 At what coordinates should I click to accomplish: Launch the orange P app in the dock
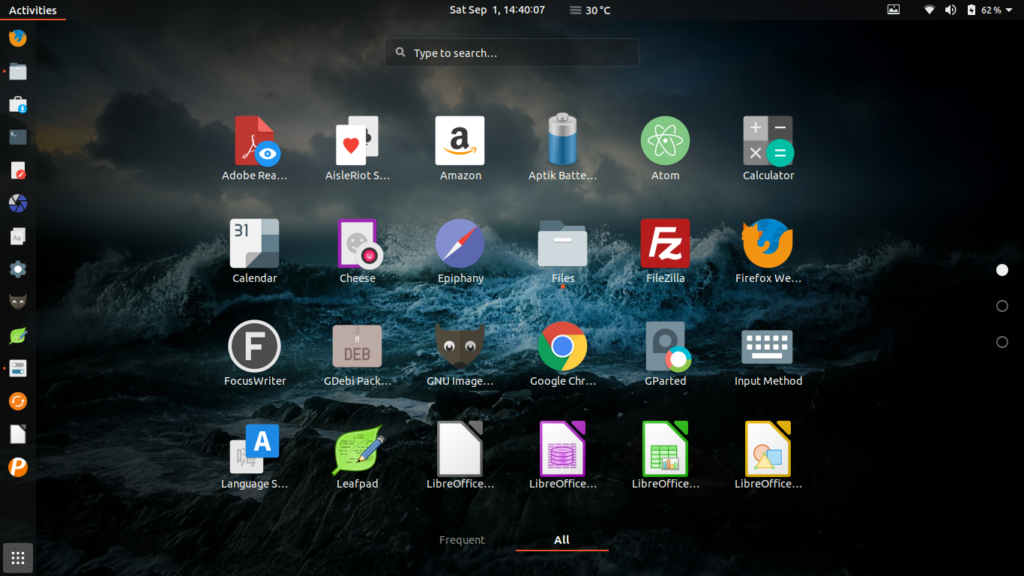point(18,467)
